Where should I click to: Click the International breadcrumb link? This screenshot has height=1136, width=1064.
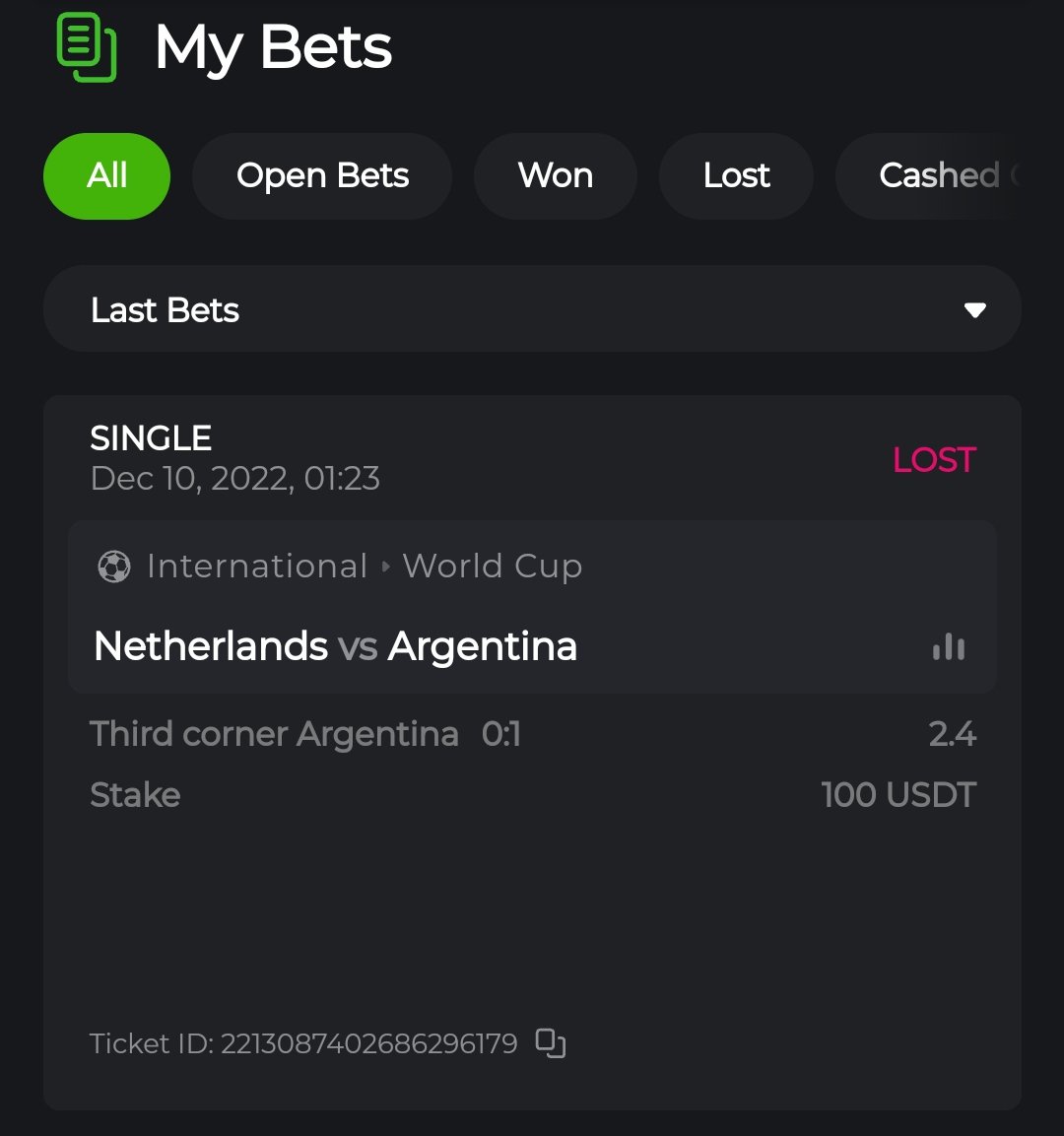pos(256,567)
